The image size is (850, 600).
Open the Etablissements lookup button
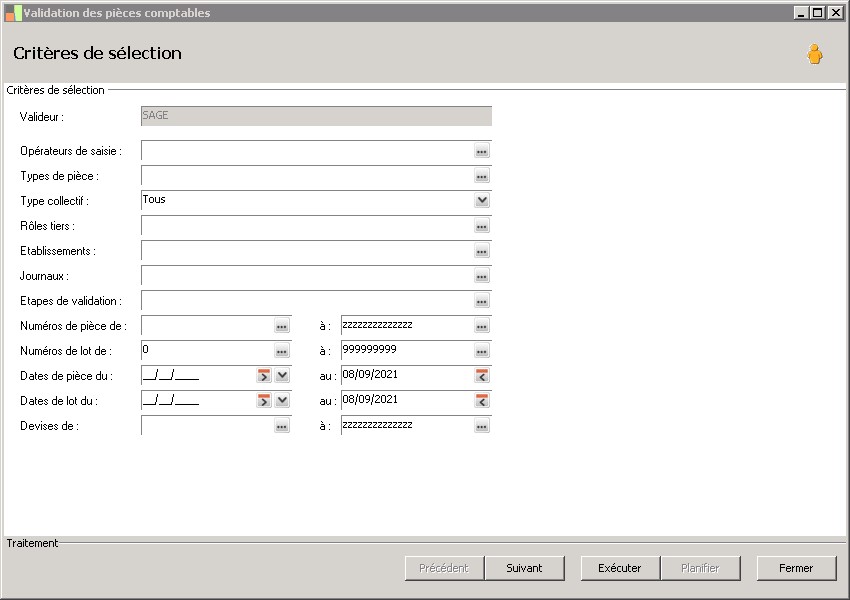481,251
